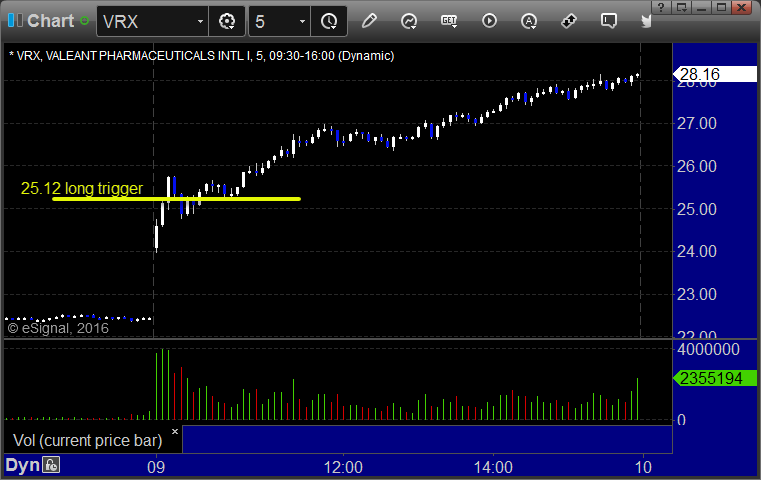Click the trade arrows icon

[569, 21]
